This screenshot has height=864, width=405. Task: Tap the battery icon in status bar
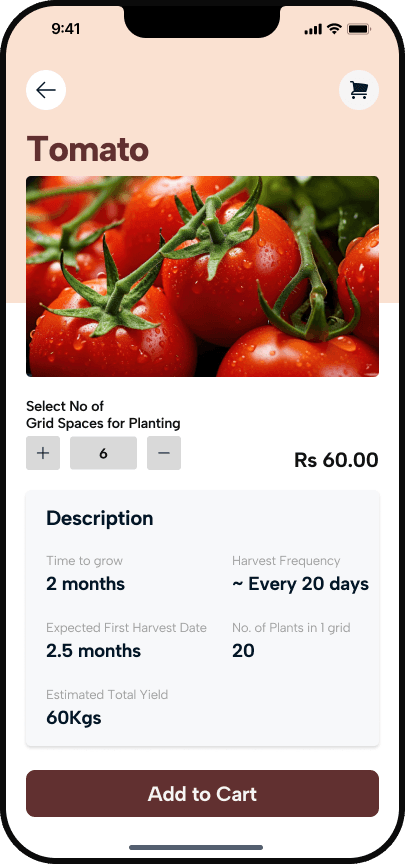click(359, 29)
